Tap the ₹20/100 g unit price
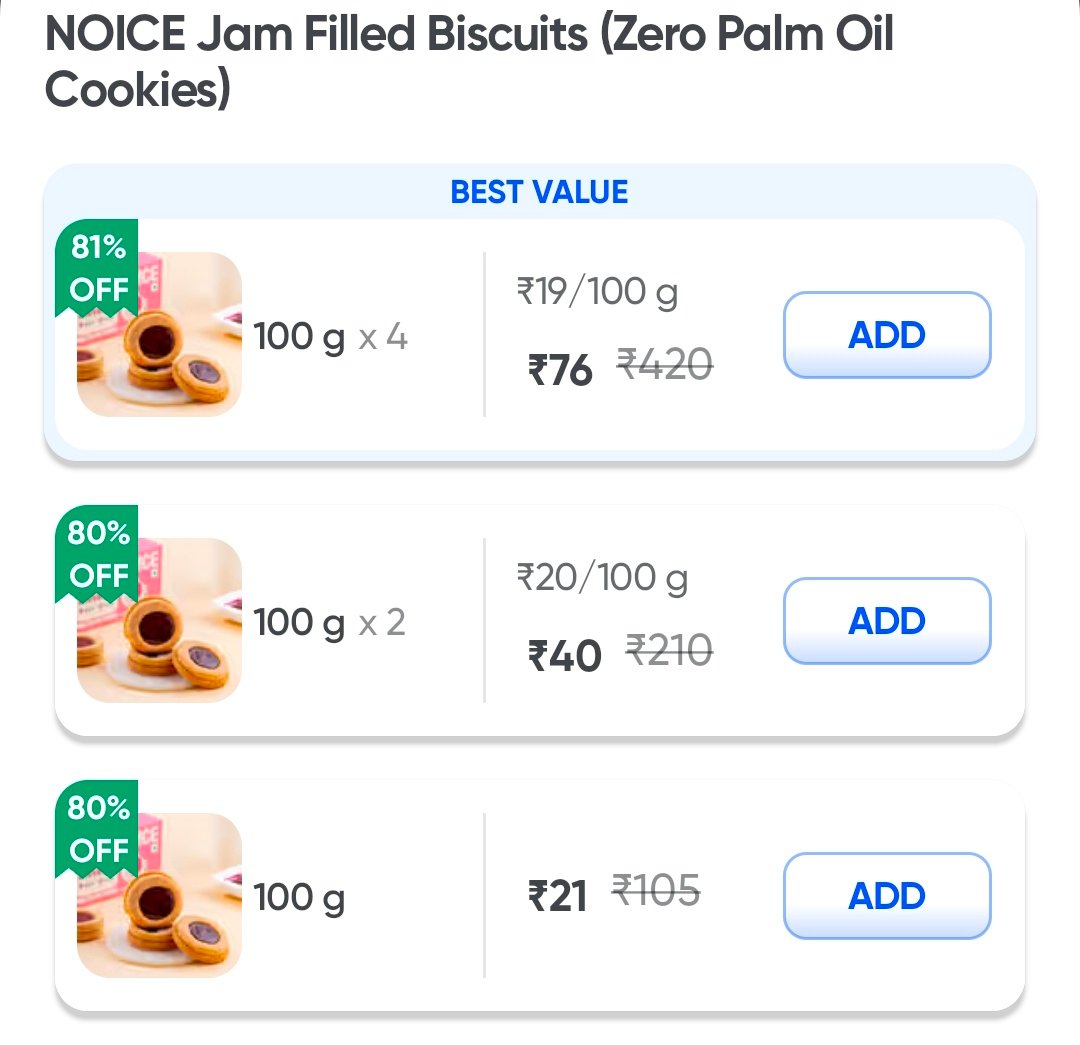The image size is (1080, 1045). click(x=602, y=578)
